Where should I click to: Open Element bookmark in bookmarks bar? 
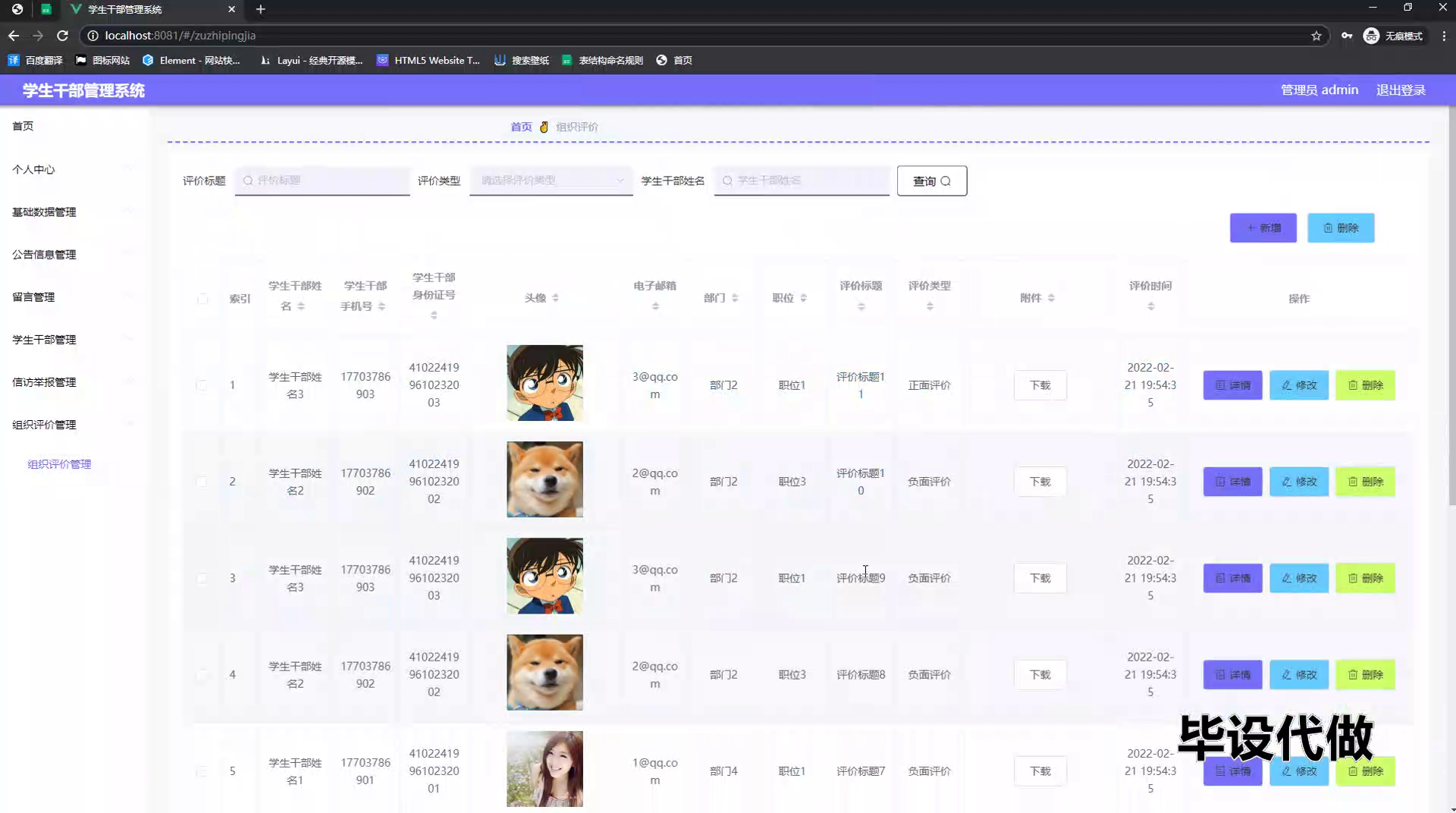[x=191, y=60]
